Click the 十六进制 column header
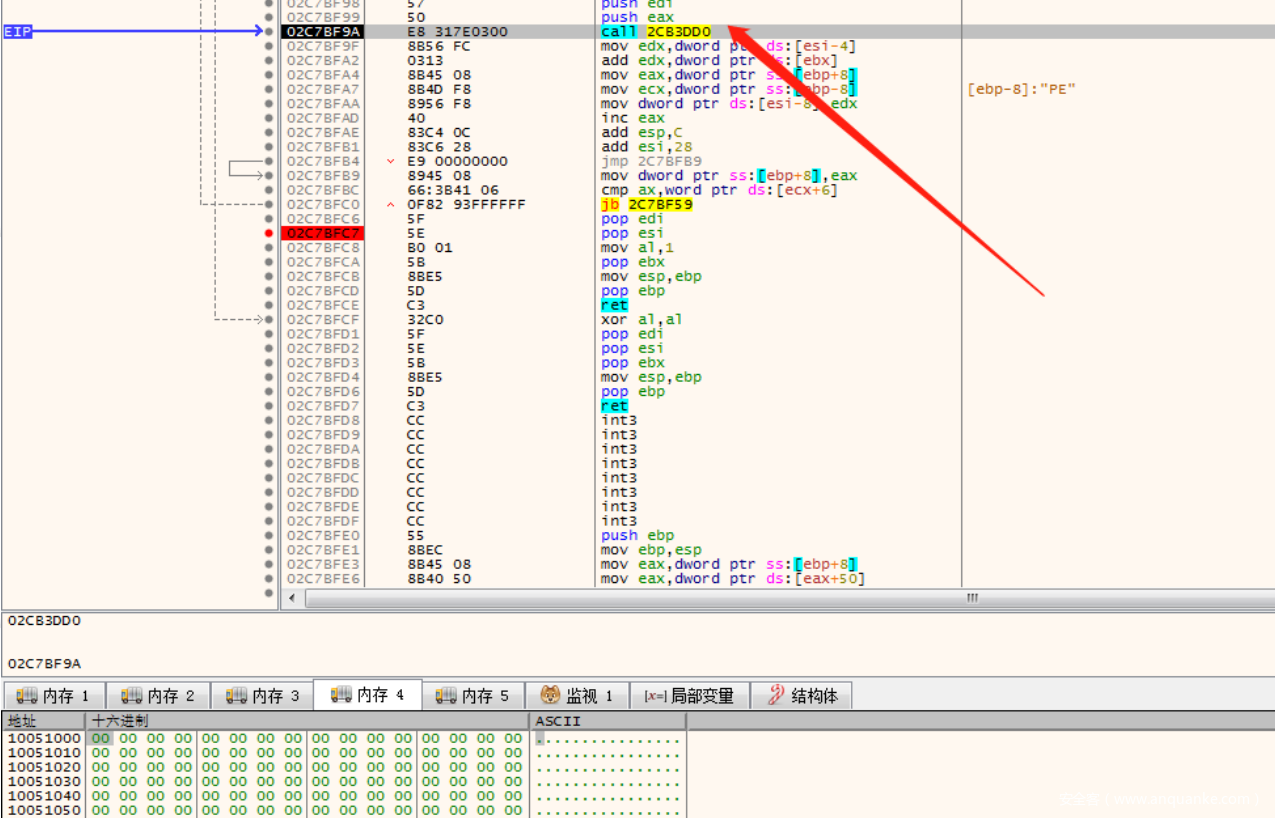The width and height of the screenshot is (1275, 818). click(120, 721)
